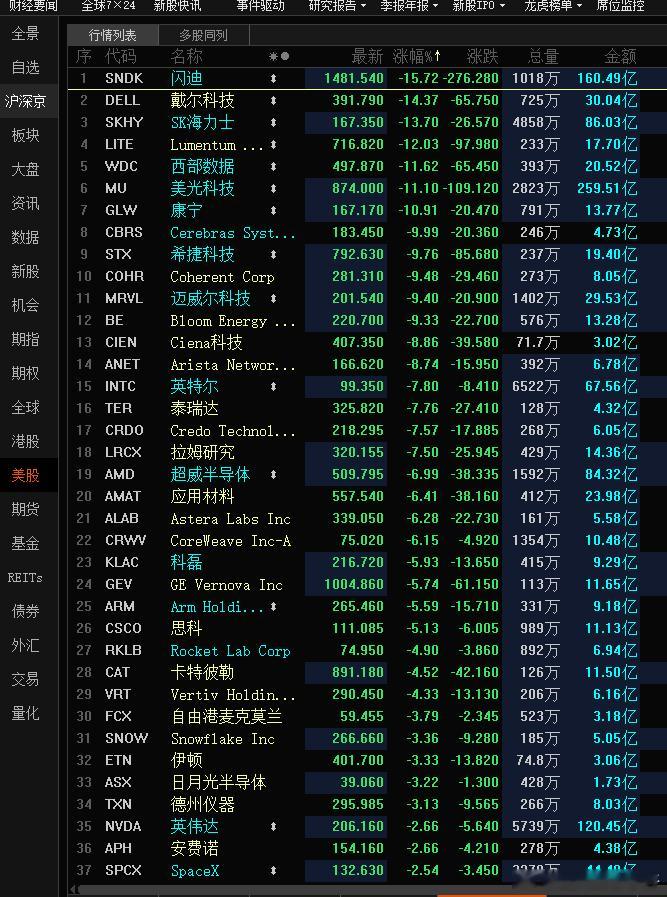This screenshot has height=897, width=667.
Task: Sort by the 名称 column header
Action: click(186, 56)
